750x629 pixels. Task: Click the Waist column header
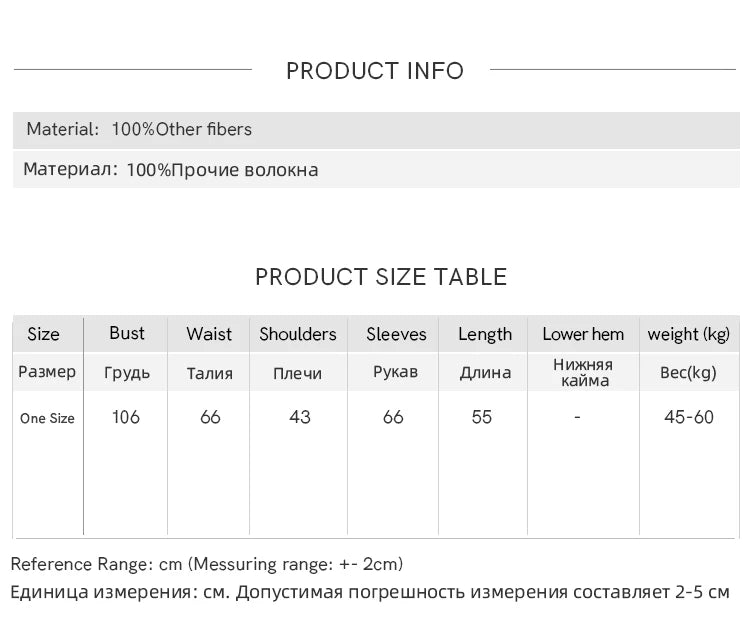pos(209,334)
